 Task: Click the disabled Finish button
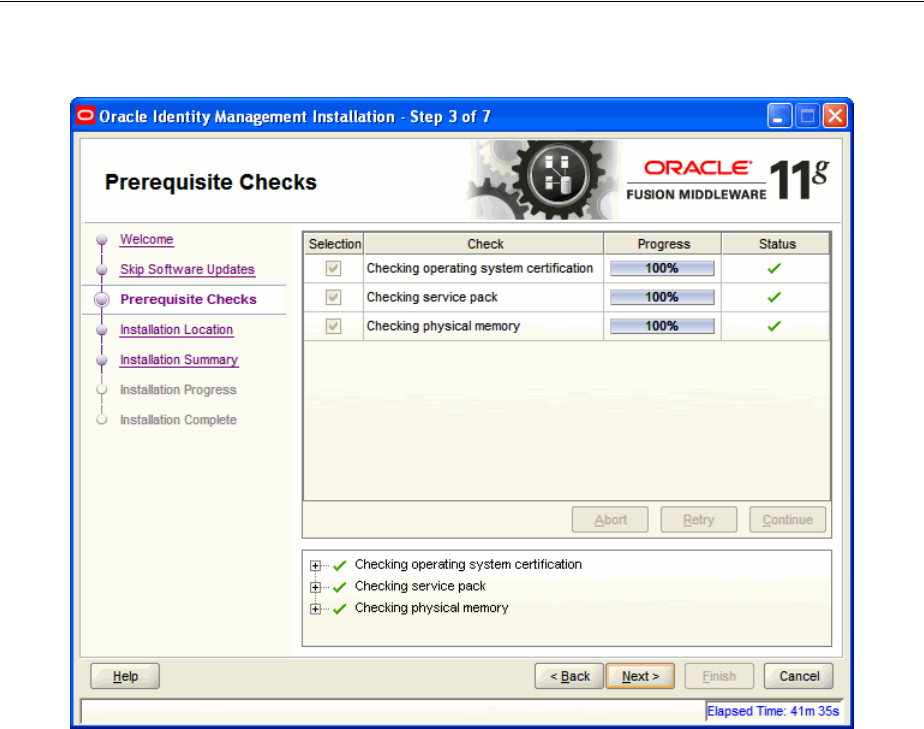coord(719,676)
